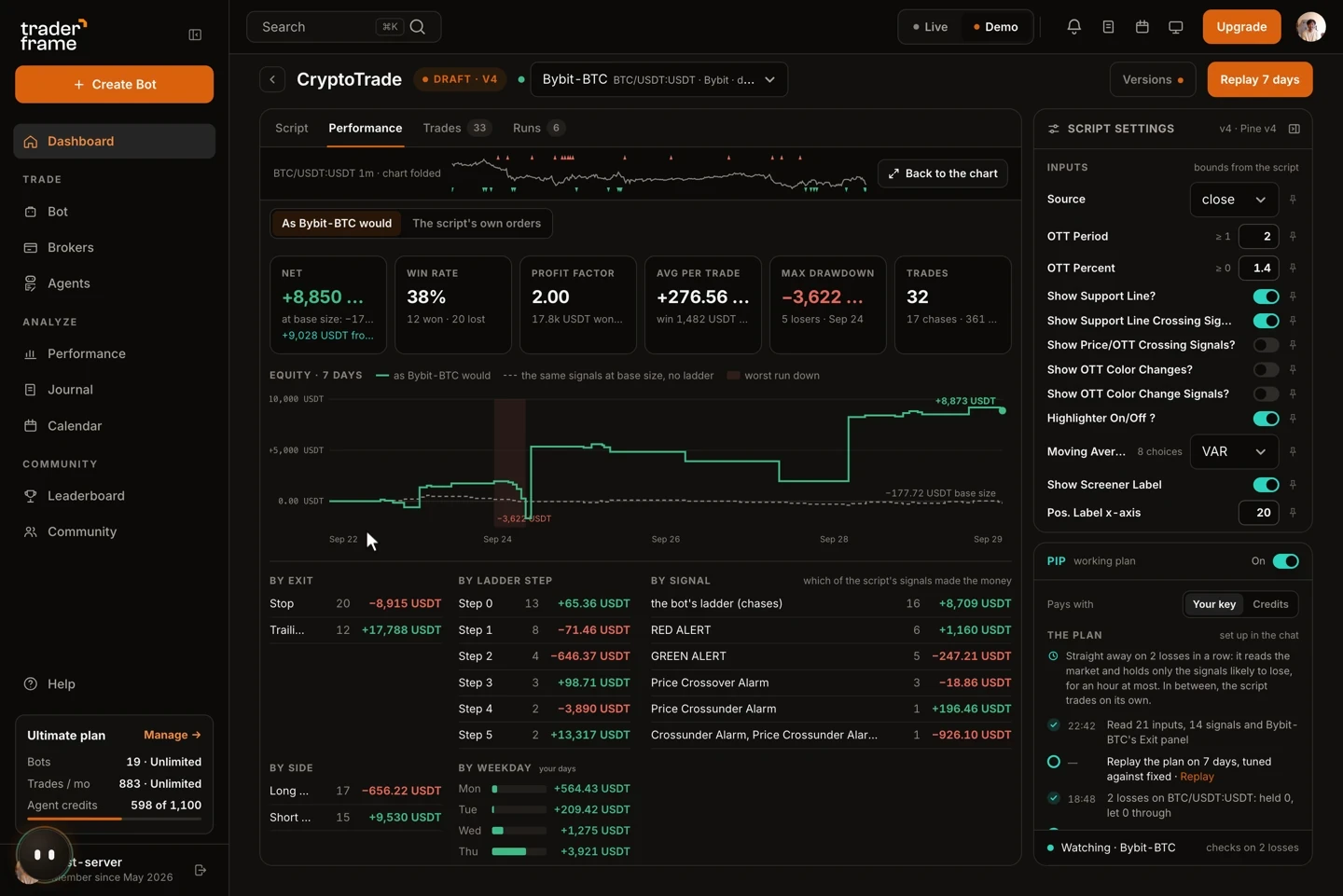
Task: Click the search magnifier icon
Action: [x=418, y=27]
